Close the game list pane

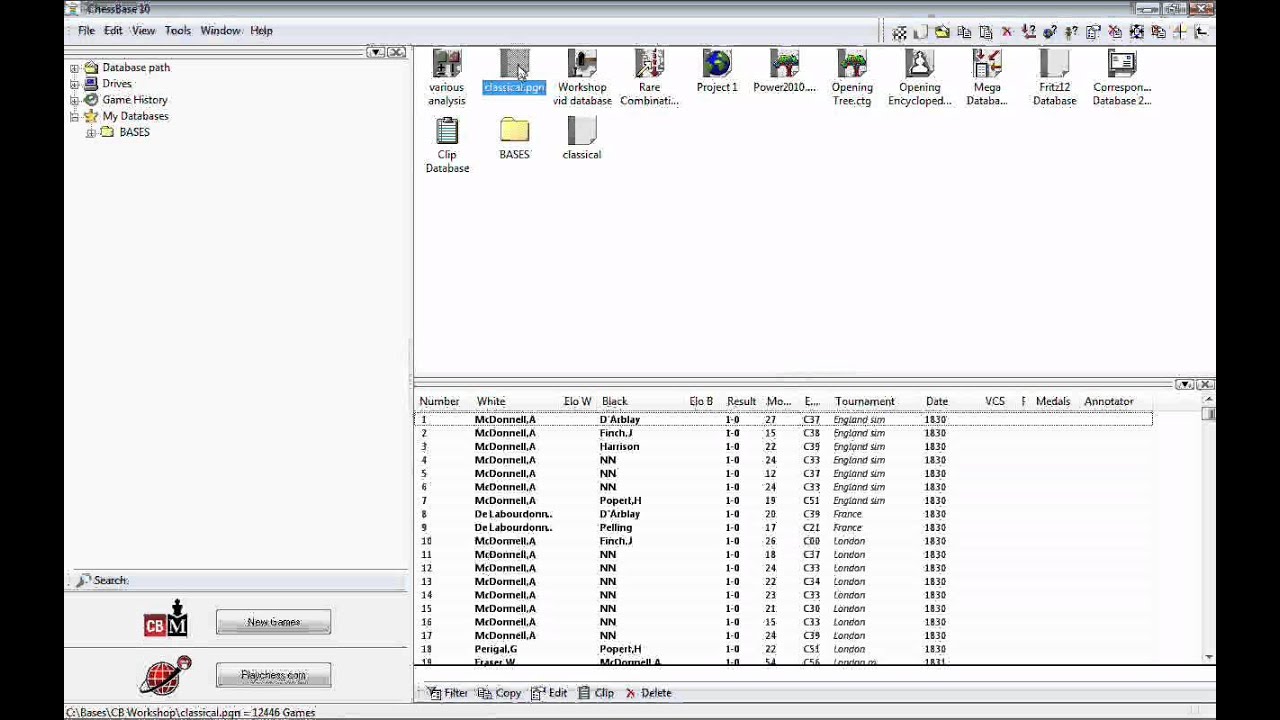[x=1205, y=385]
